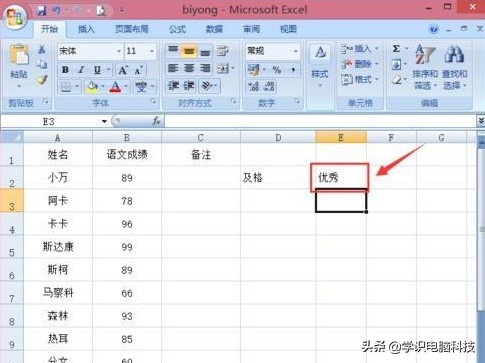Decrease font size with shrink font
This screenshot has height=363, width=485.
[139, 70]
